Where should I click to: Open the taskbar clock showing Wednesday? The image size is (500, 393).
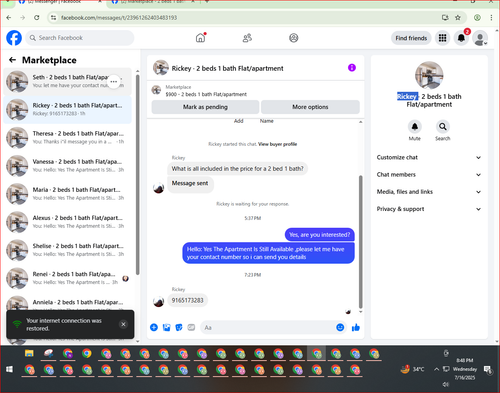click(465, 369)
